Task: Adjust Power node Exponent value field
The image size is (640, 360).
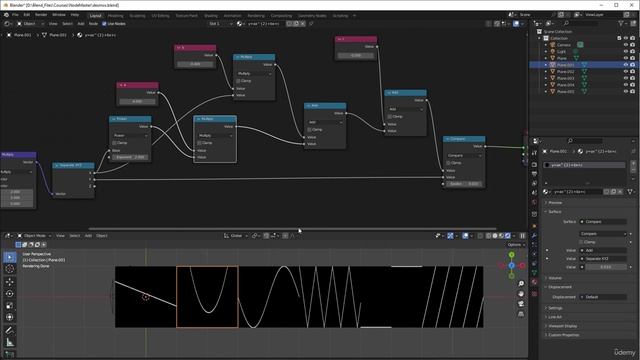Action: (x=131, y=157)
